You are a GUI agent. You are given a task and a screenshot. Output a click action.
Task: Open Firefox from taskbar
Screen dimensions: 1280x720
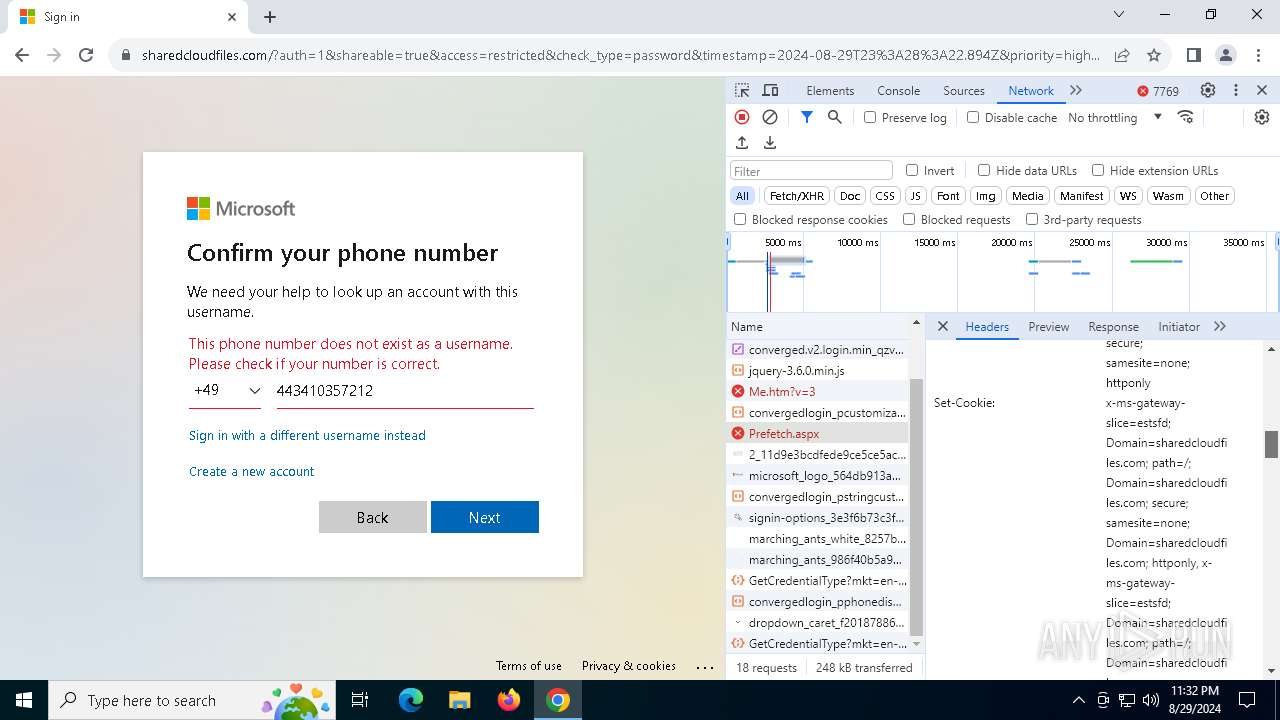509,700
